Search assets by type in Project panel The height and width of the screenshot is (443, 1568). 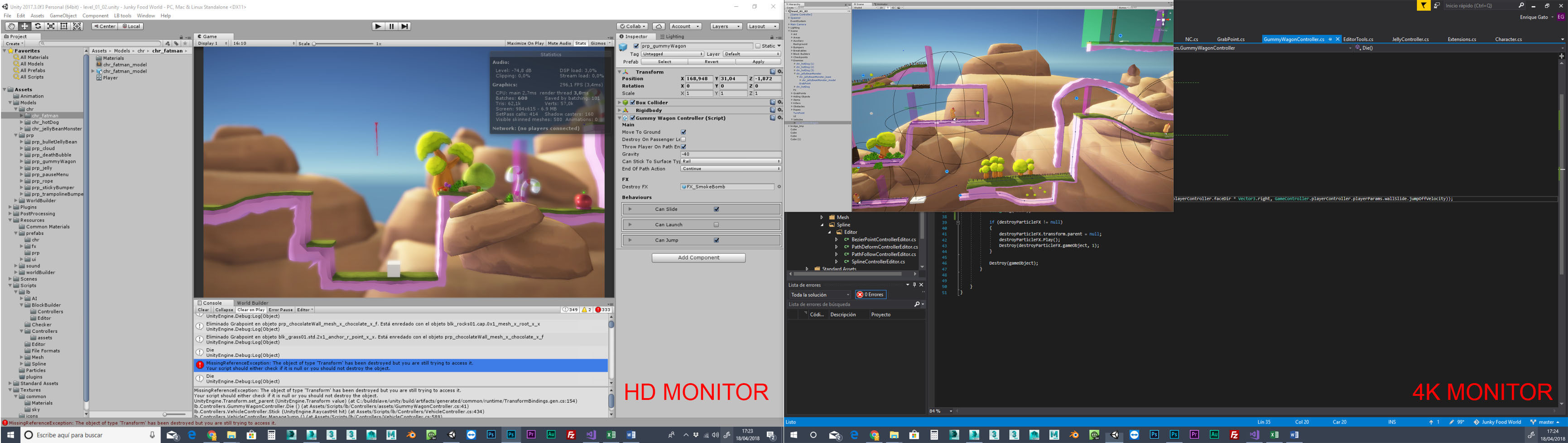click(x=168, y=43)
